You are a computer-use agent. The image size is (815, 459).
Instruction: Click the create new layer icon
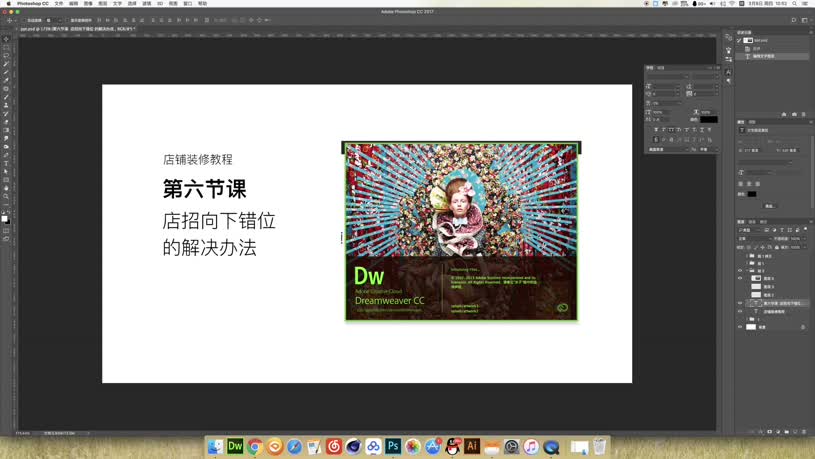(795, 431)
